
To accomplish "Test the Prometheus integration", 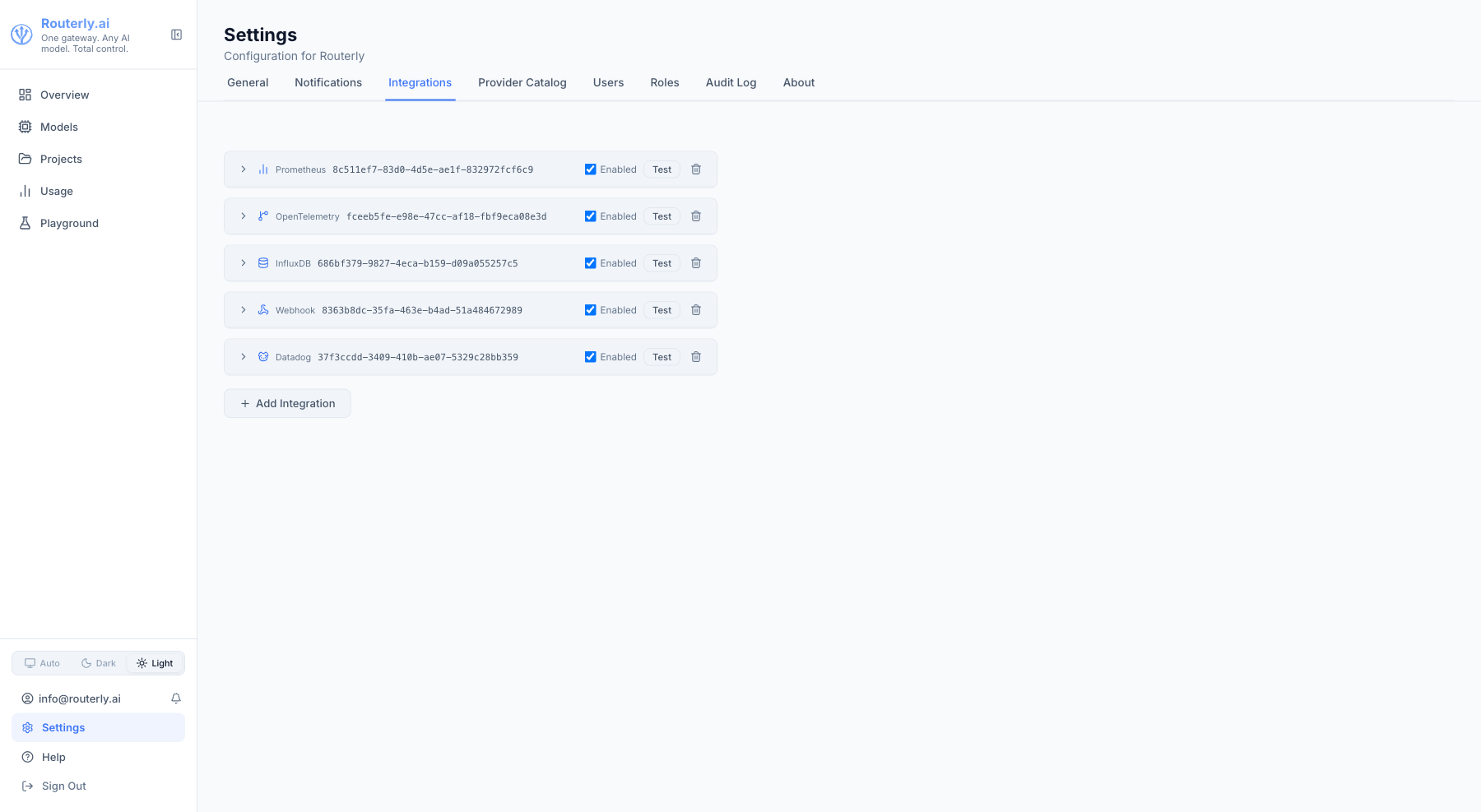I will [662, 169].
